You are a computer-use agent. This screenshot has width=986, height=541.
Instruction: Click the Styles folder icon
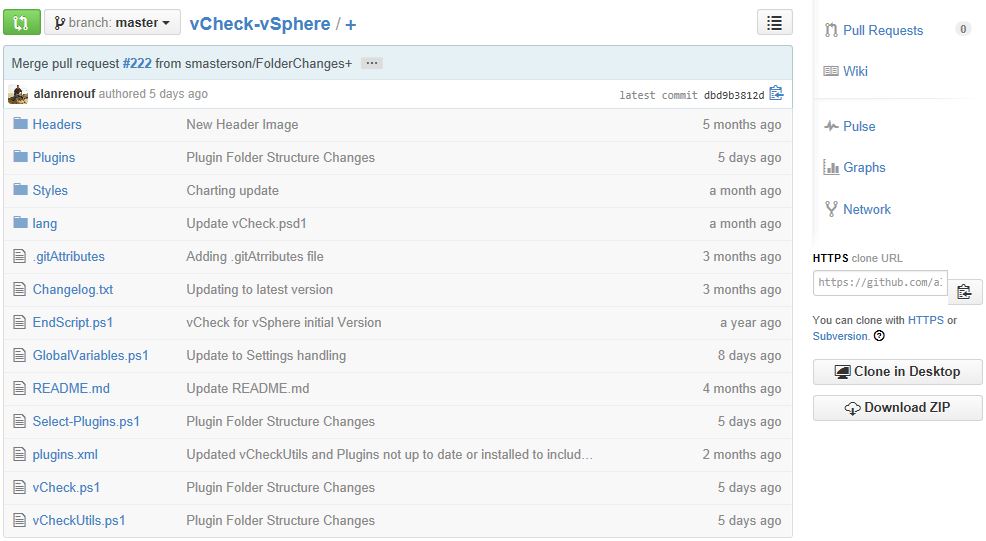(x=21, y=189)
